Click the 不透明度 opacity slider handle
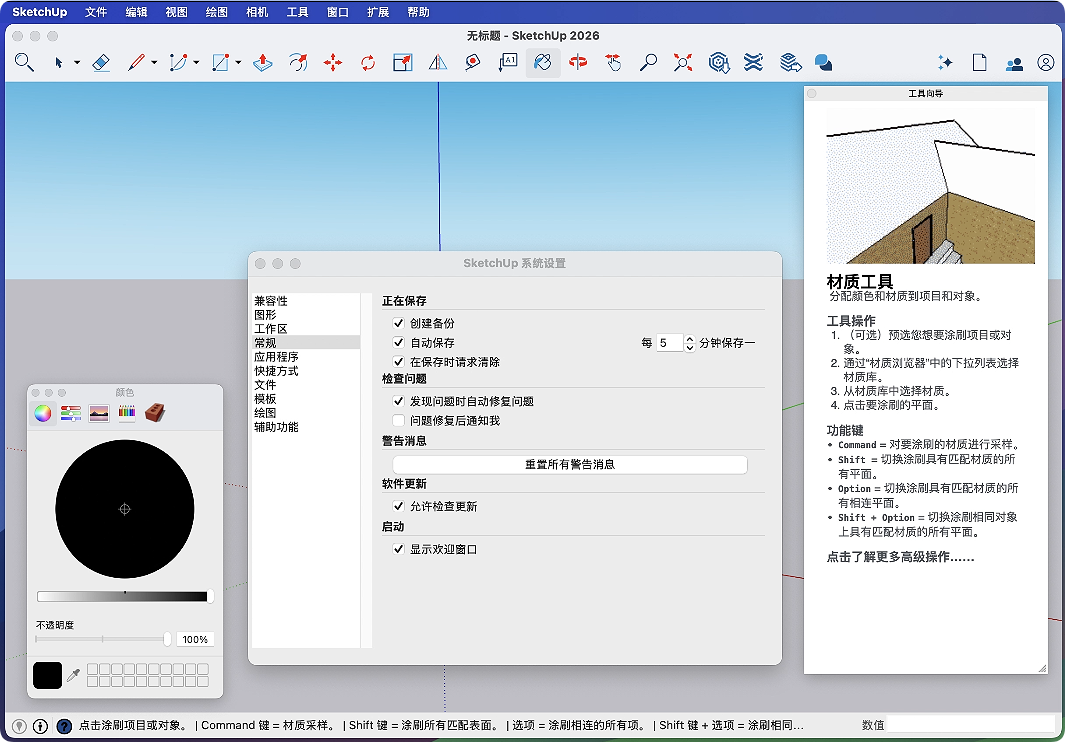The image size is (1065, 742). coord(167,639)
